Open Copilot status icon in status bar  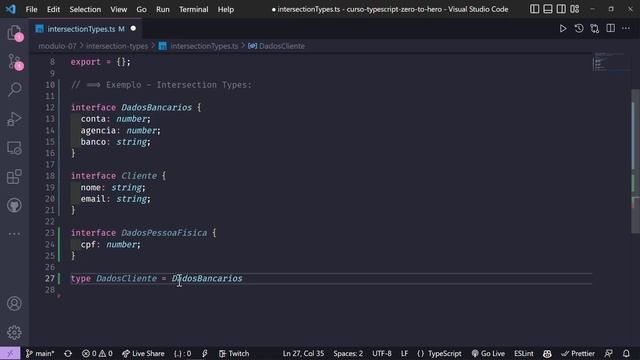pyautogui.click(x=547, y=353)
